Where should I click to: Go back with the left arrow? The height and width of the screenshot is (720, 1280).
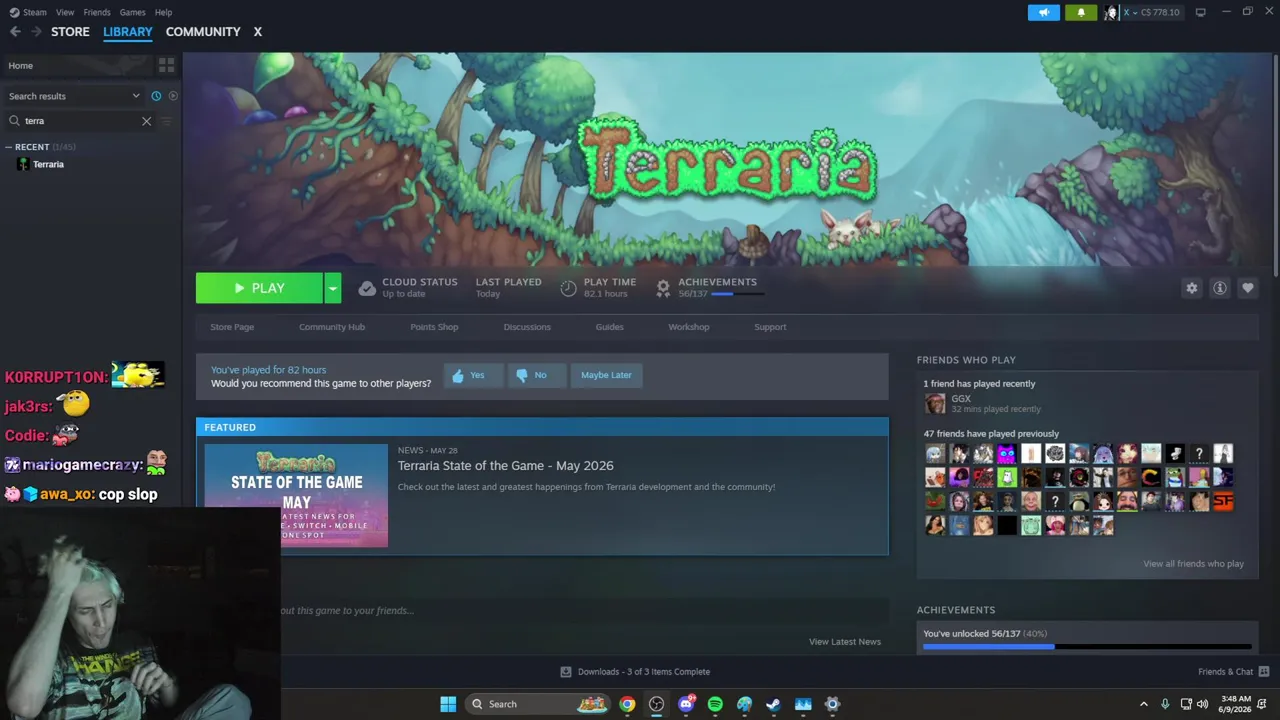pos(15,32)
